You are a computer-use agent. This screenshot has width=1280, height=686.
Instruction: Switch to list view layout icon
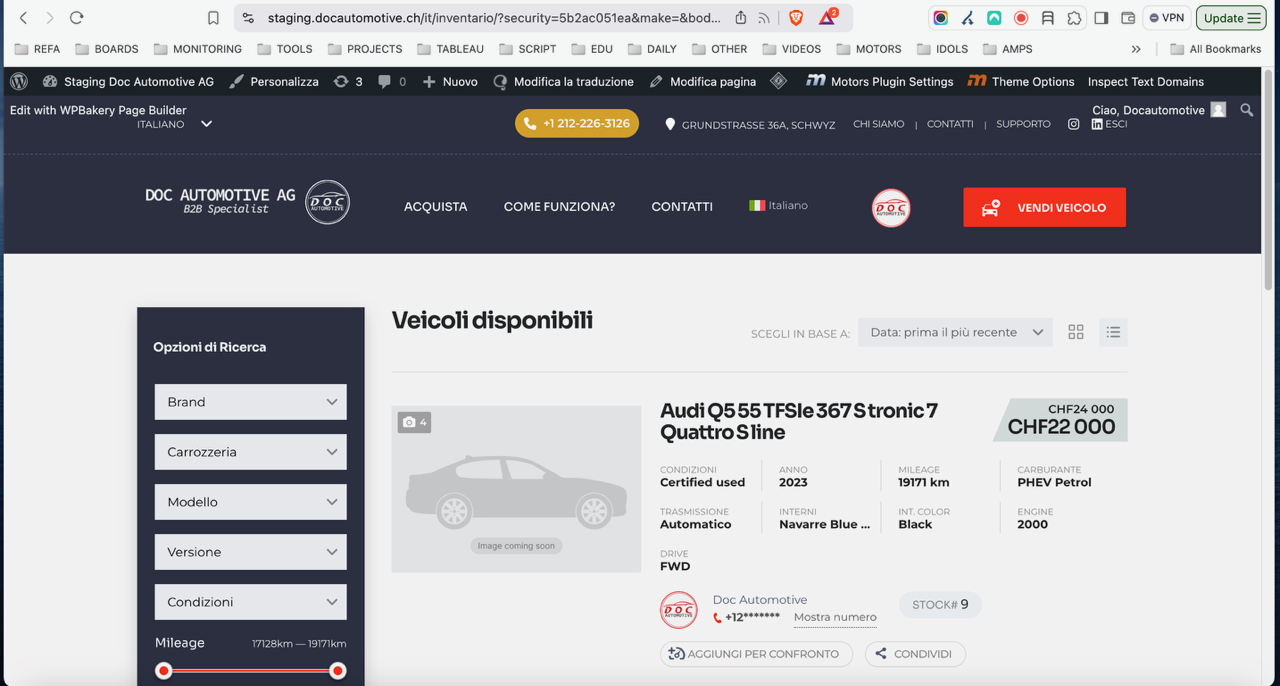pos(1113,332)
